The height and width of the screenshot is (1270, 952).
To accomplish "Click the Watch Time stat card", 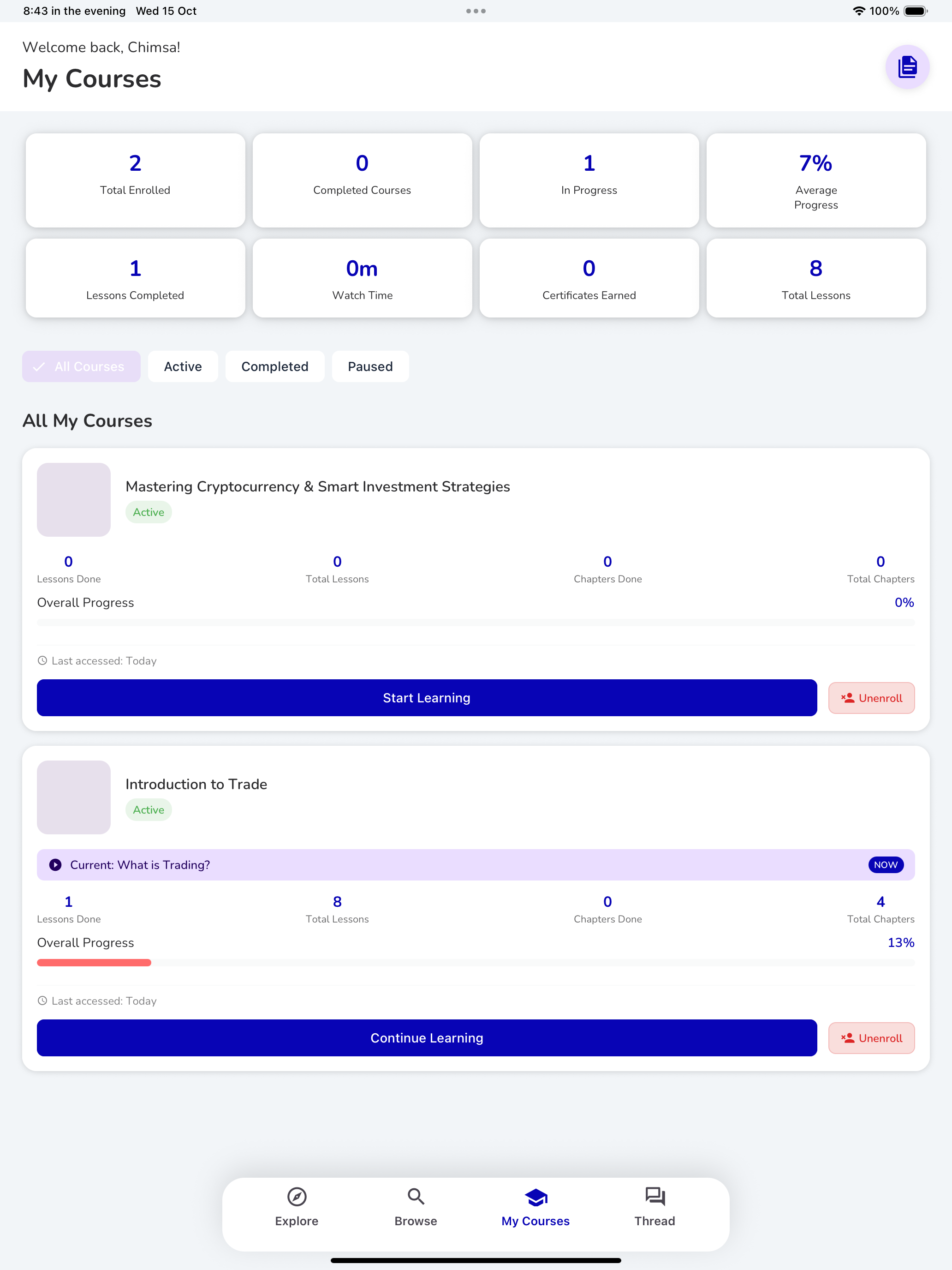I will [x=362, y=278].
